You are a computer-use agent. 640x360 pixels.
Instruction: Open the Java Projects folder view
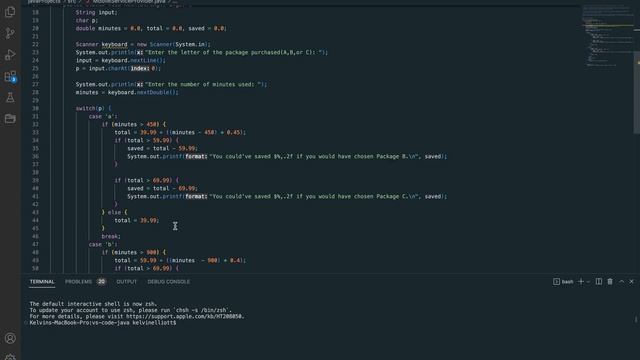click(x=10, y=119)
